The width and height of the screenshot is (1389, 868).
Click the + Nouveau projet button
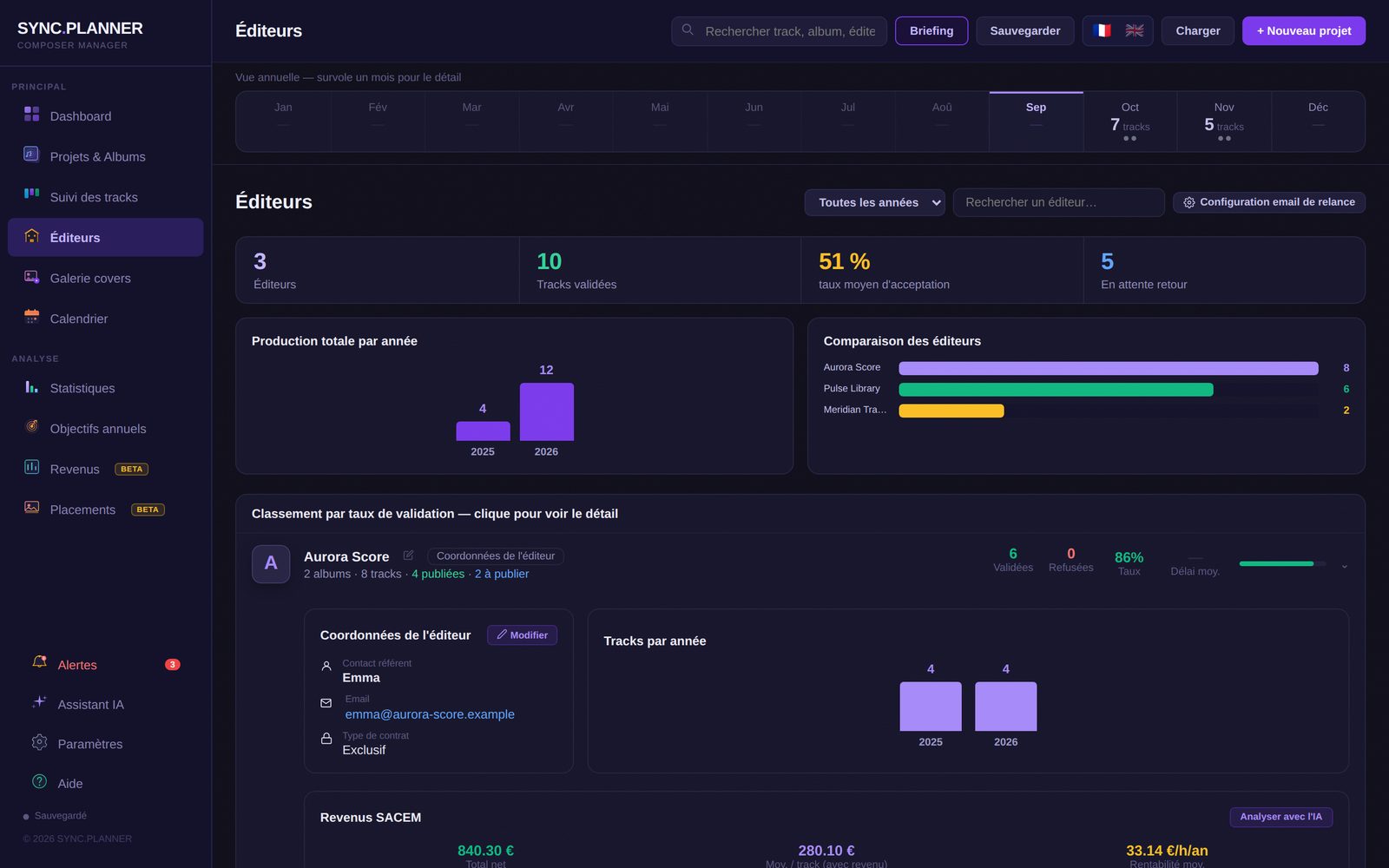point(1303,30)
